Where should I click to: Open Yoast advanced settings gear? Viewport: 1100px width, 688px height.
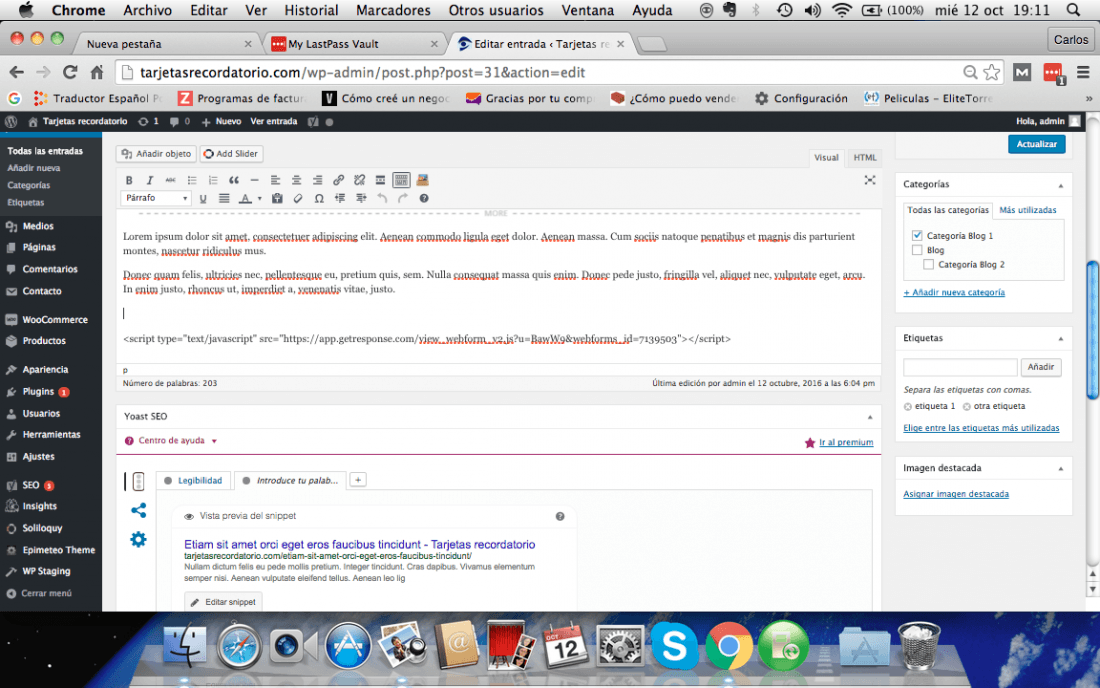[x=138, y=539]
